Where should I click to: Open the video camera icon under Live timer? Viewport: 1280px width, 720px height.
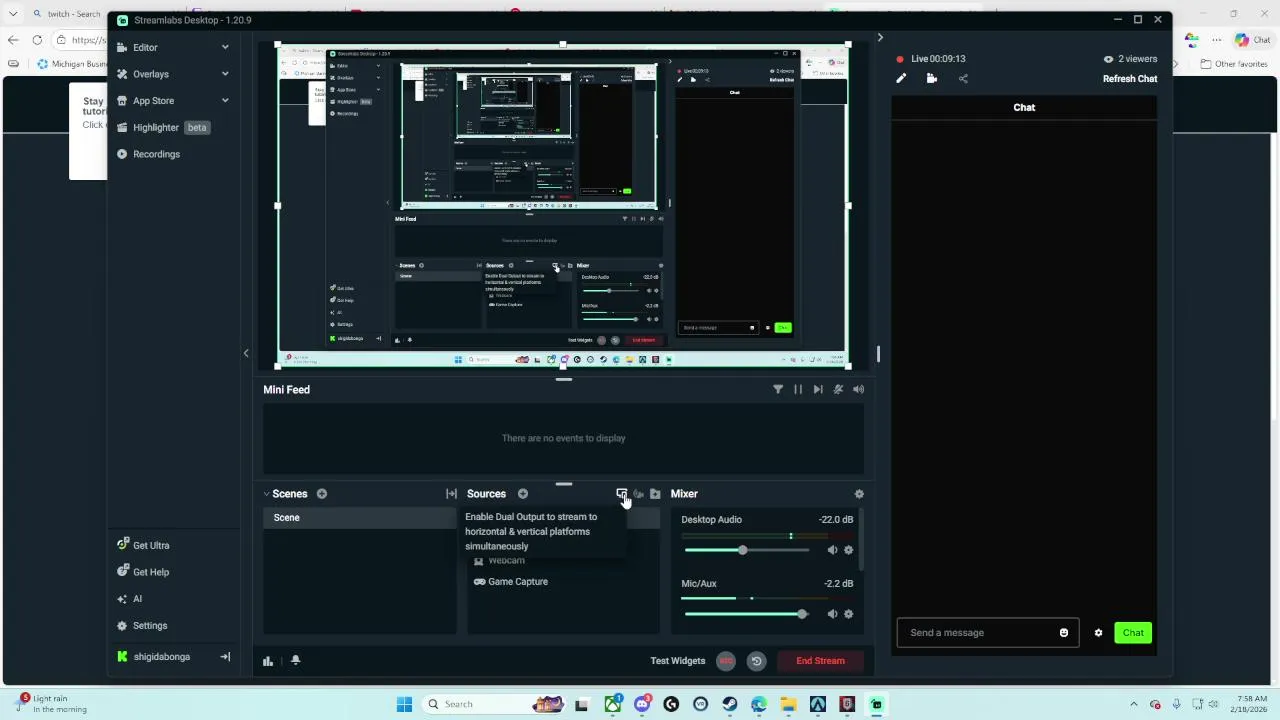point(932,79)
